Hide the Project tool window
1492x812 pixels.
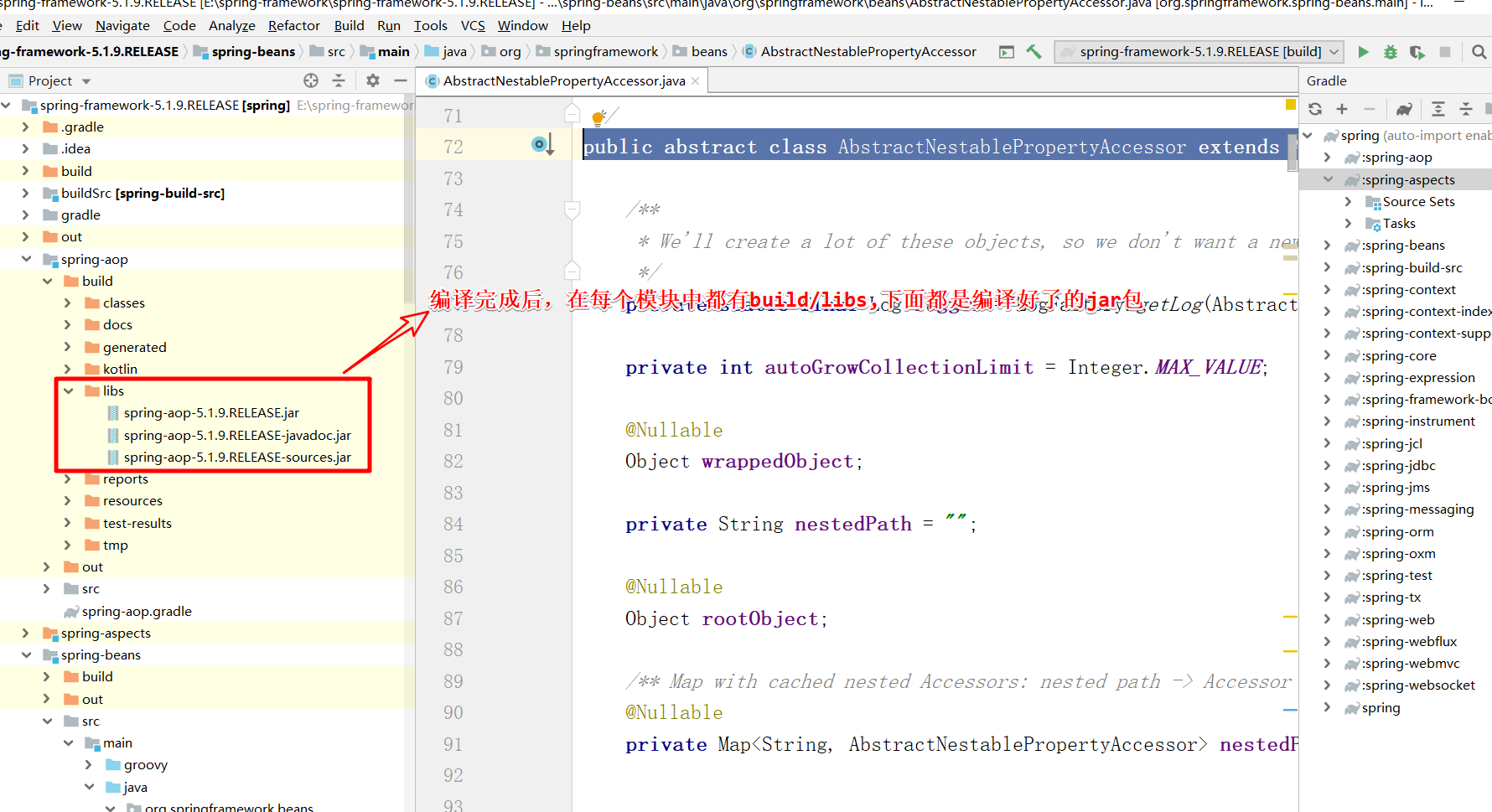click(x=401, y=80)
